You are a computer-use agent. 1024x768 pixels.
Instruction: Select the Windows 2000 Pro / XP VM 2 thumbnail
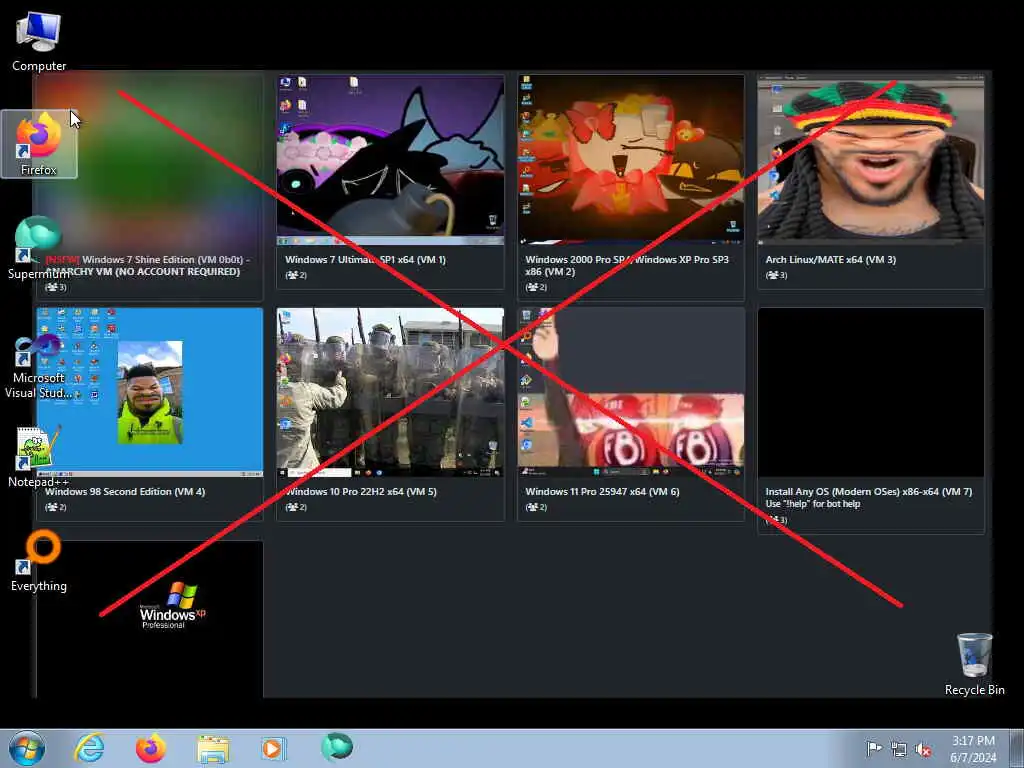[x=631, y=160]
